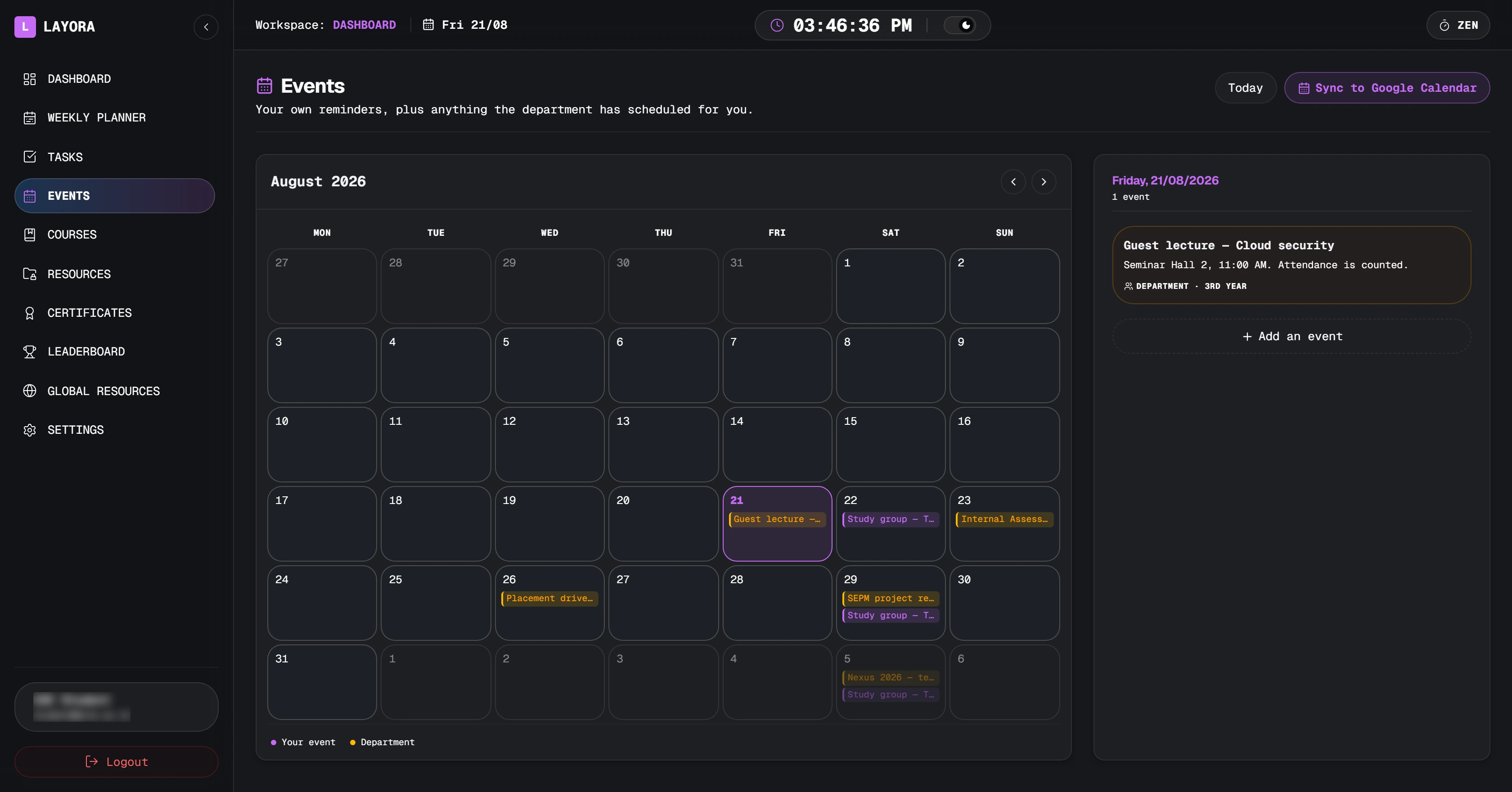Select August 10 in the calendar
The width and height of the screenshot is (1512, 792).
322,445
